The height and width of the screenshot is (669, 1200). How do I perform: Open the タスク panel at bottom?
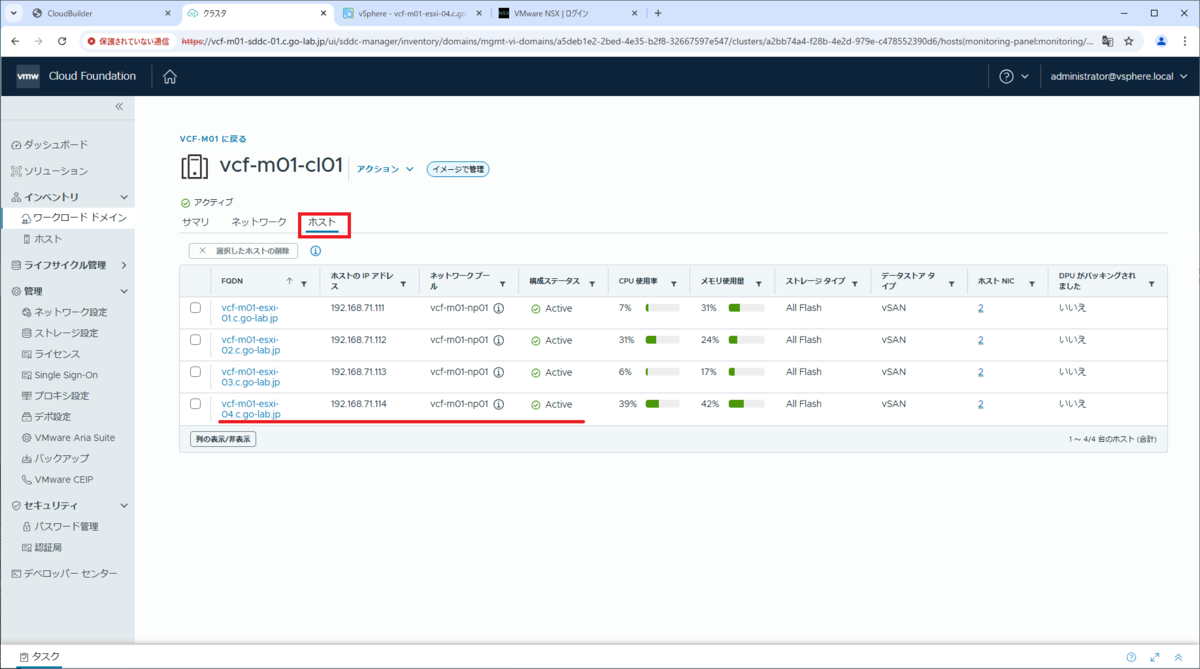40,657
